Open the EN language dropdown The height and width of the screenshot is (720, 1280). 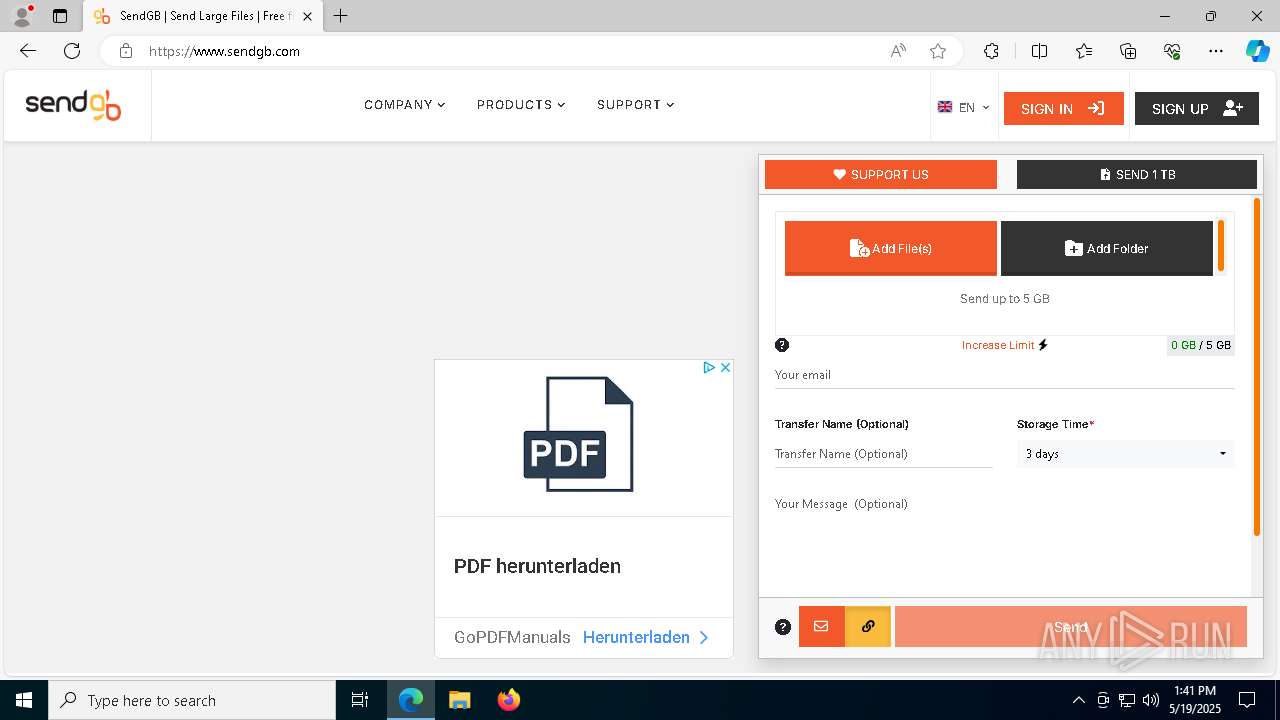coord(964,108)
